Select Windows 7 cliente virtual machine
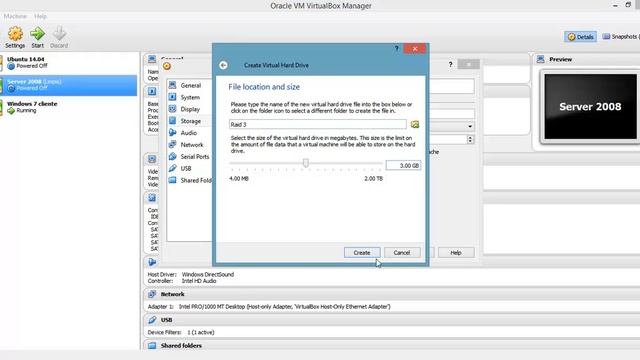Image resolution: width=640 pixels, height=360 pixels. click(x=69, y=107)
